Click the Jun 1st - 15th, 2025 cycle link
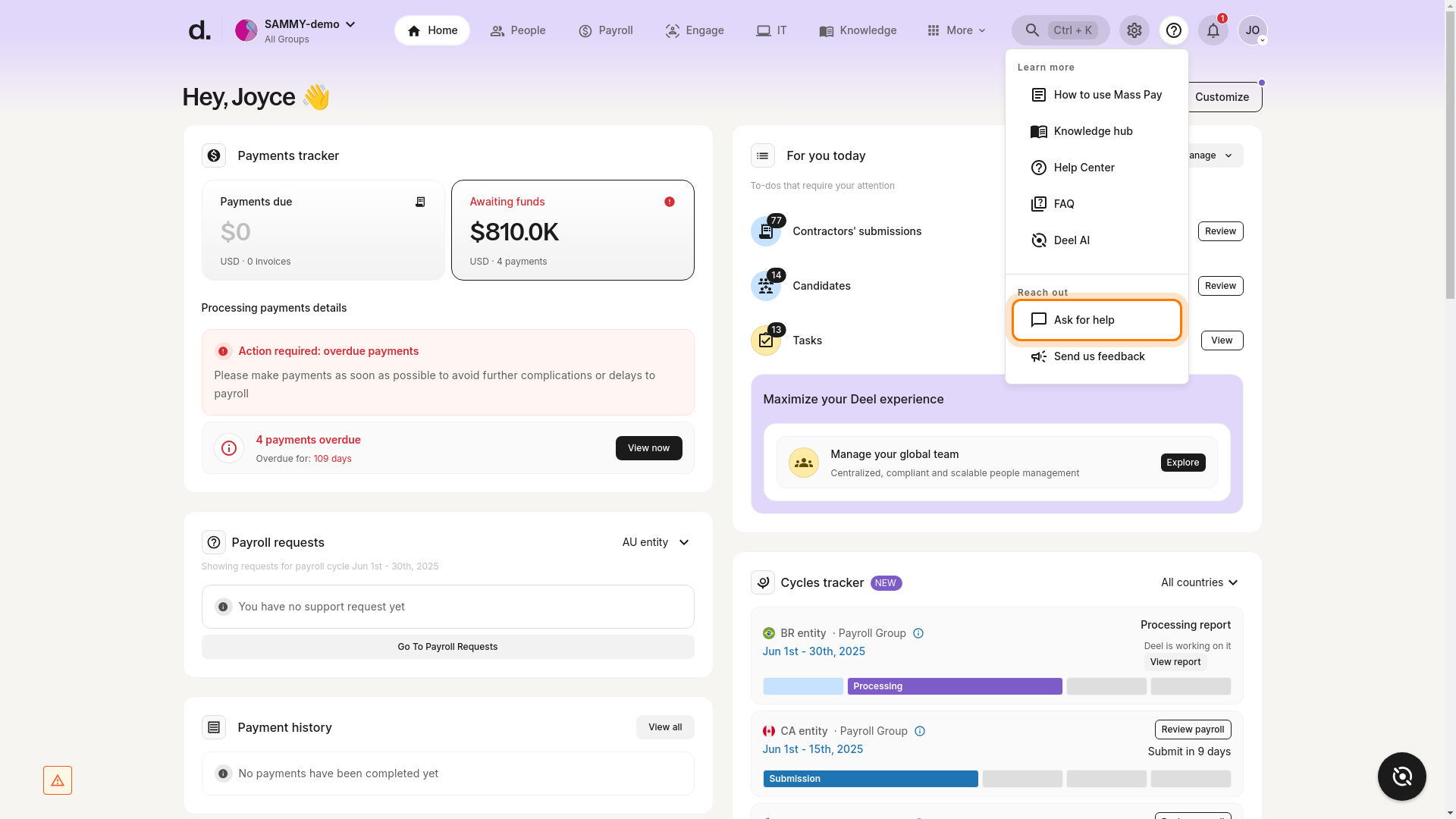 click(813, 749)
